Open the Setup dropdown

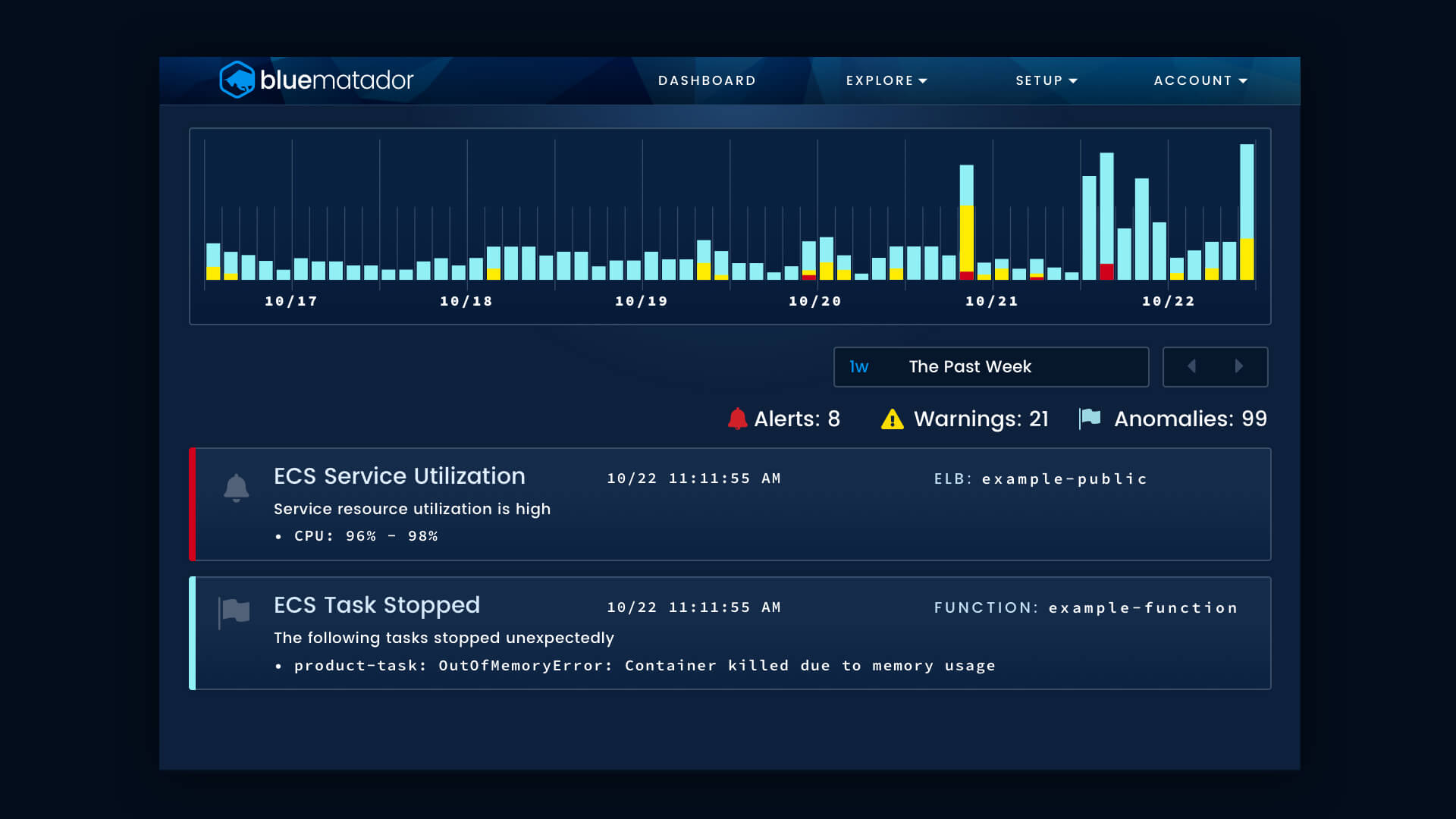coord(1046,80)
